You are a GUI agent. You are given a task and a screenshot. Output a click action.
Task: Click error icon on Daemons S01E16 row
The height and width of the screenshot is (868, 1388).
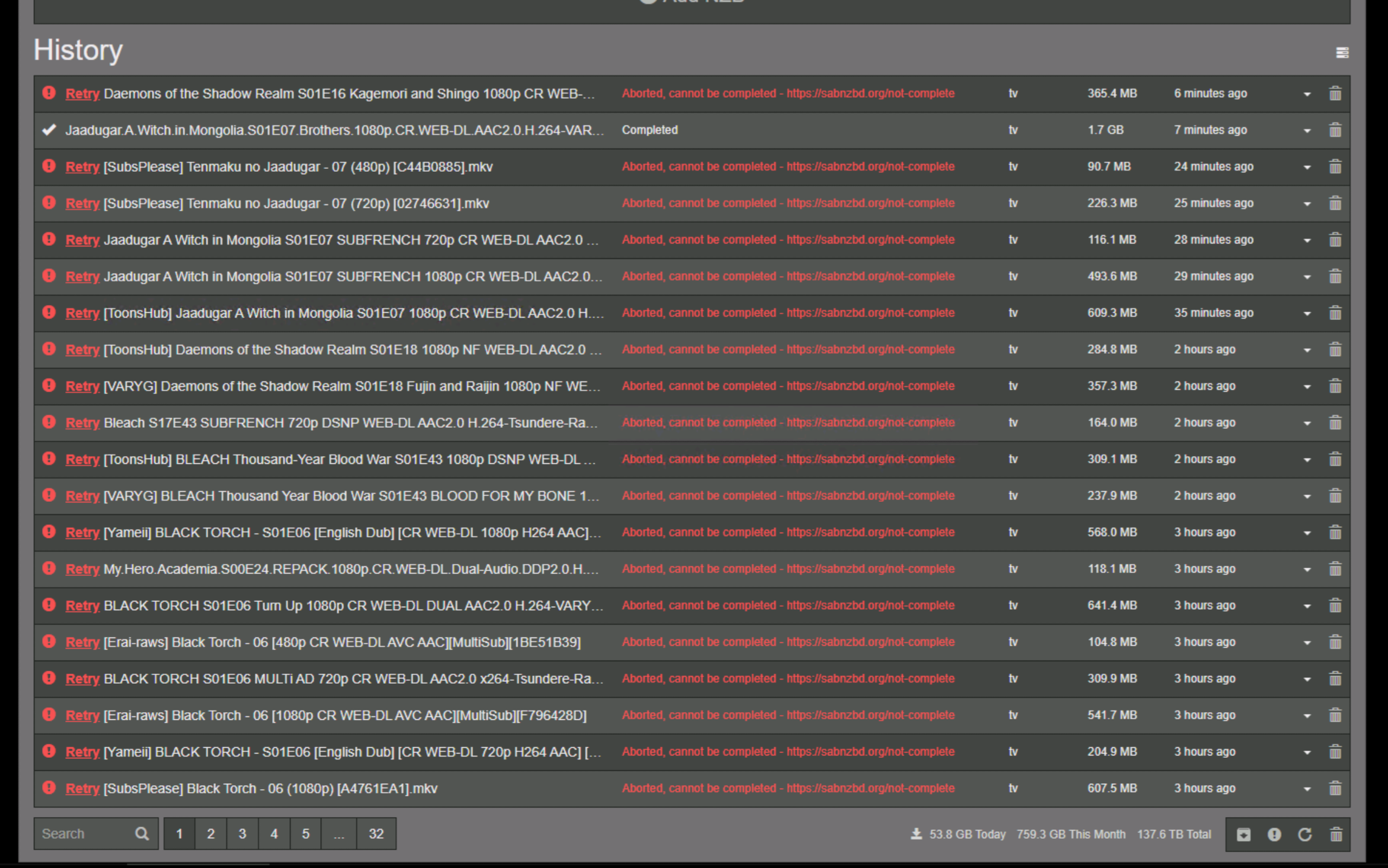[x=49, y=93]
